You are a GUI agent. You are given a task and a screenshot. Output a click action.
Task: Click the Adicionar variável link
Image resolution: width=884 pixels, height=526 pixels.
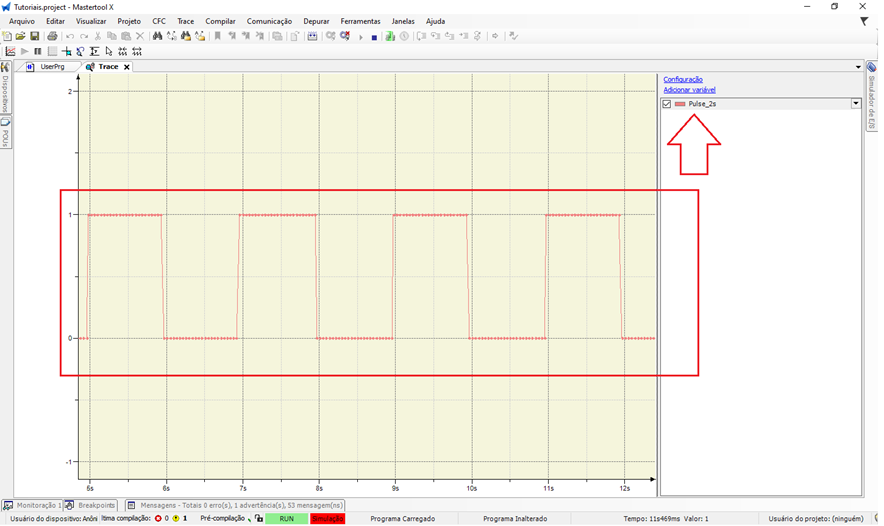[x=689, y=90]
